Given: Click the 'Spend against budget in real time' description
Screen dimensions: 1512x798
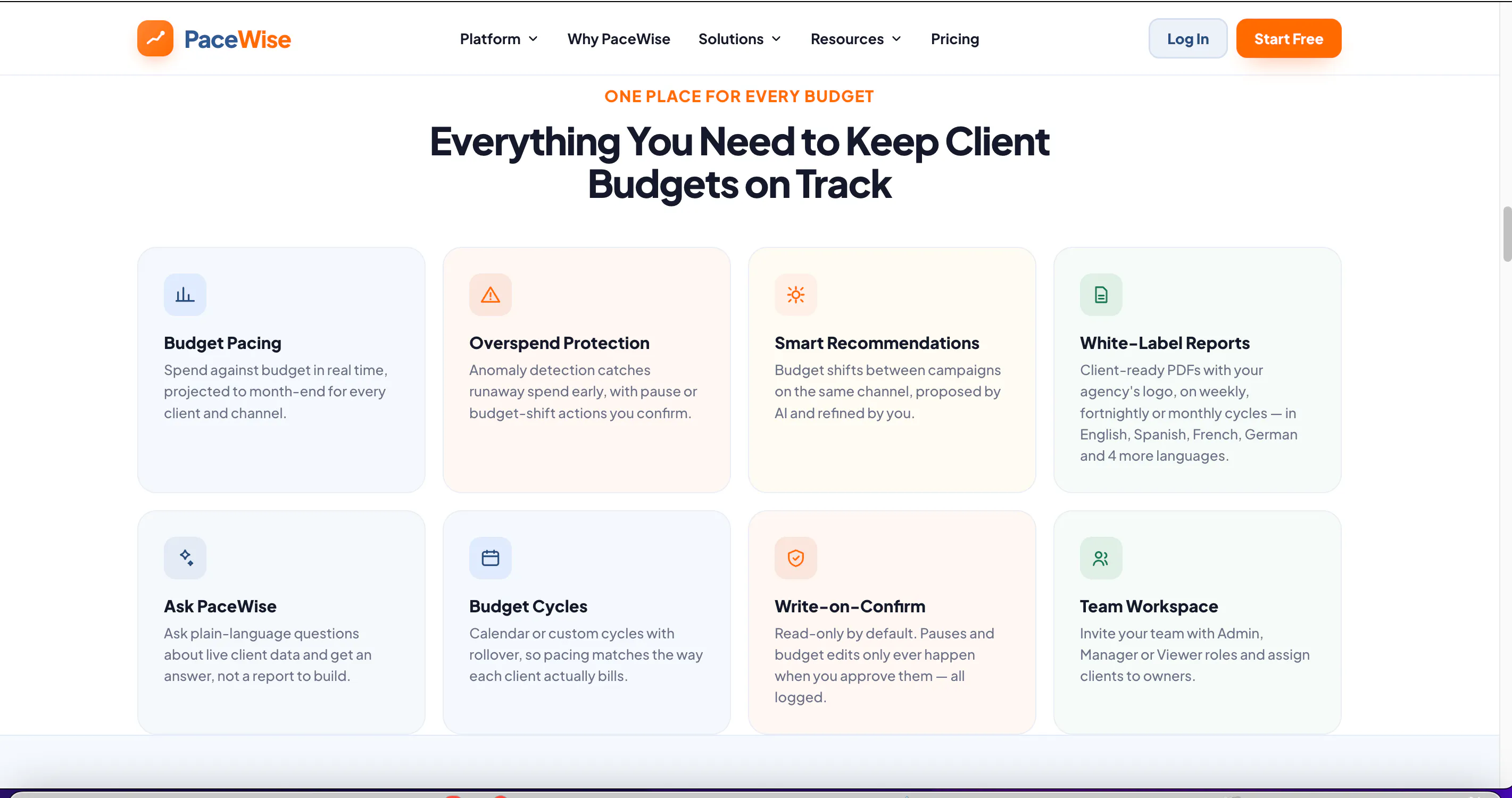Looking at the screenshot, I should click(x=275, y=392).
